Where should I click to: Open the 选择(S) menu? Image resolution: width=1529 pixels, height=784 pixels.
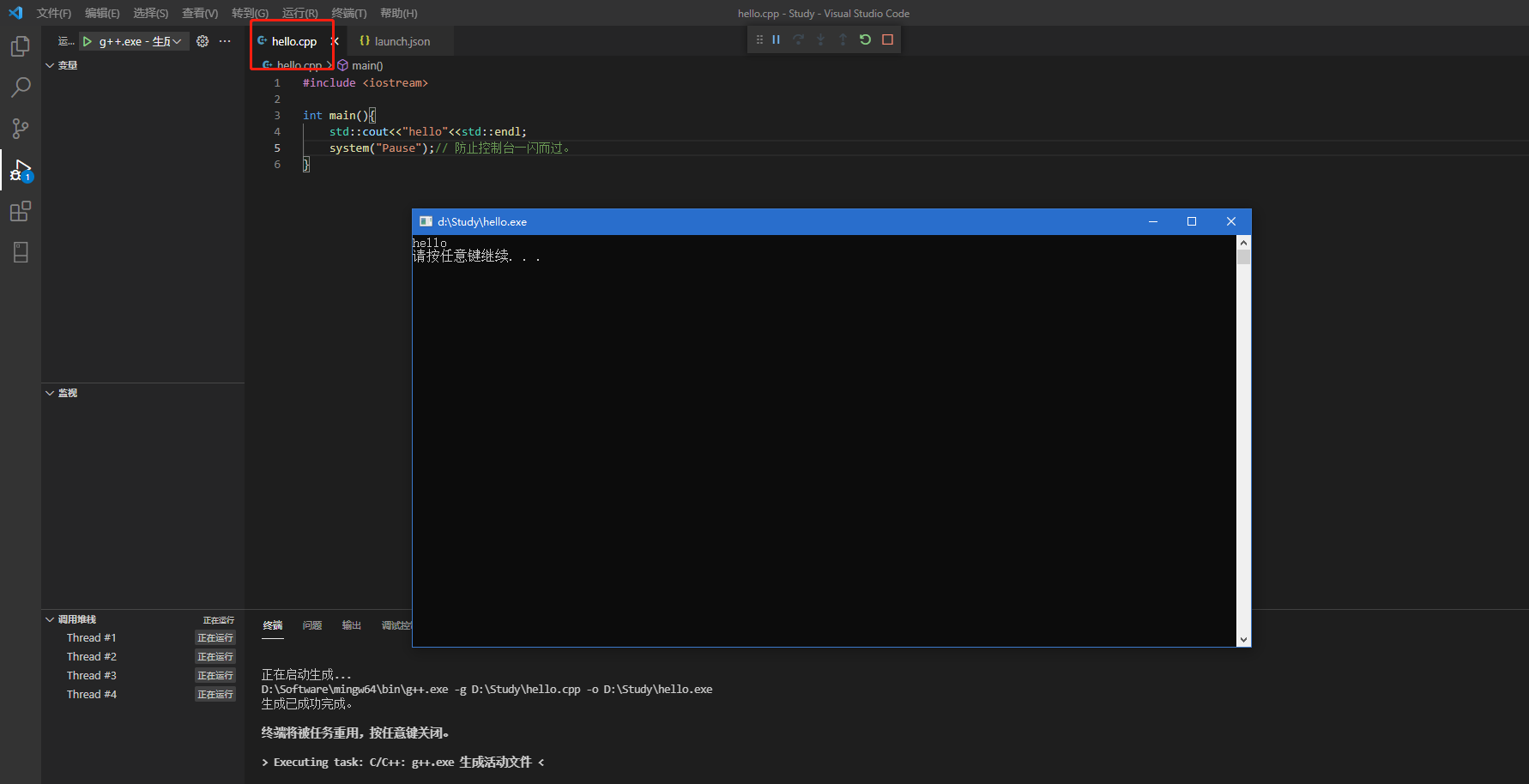151,13
